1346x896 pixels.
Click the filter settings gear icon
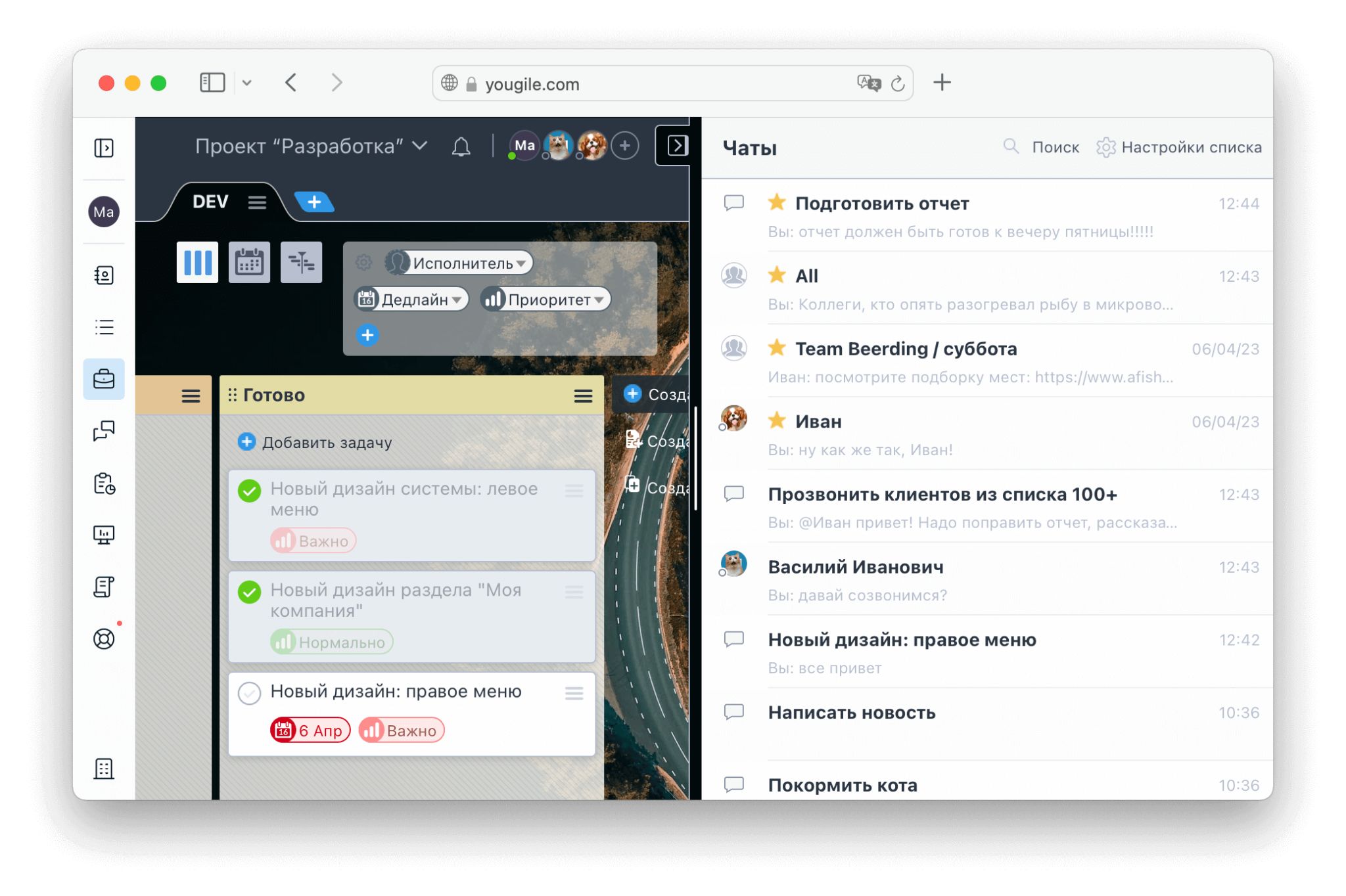[363, 263]
